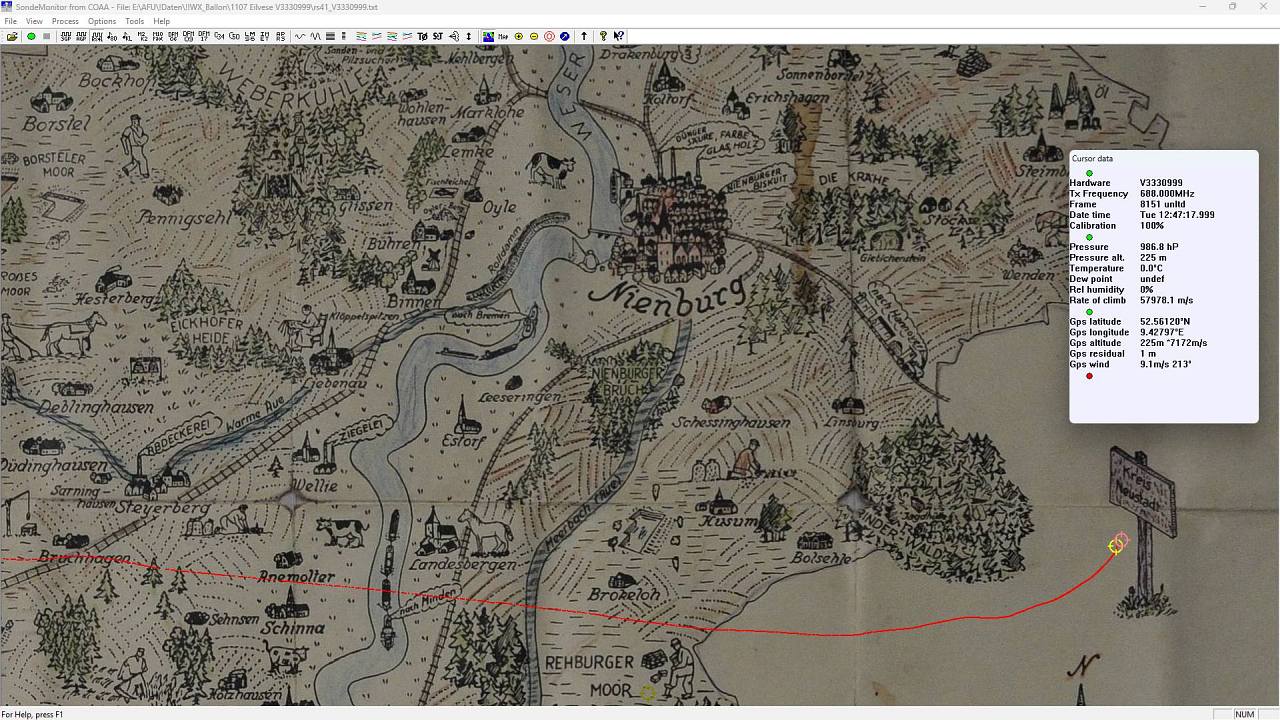Viewport: 1280px width, 720px height.
Task: Click the black up arrow toolbar icon
Action: (x=584, y=36)
